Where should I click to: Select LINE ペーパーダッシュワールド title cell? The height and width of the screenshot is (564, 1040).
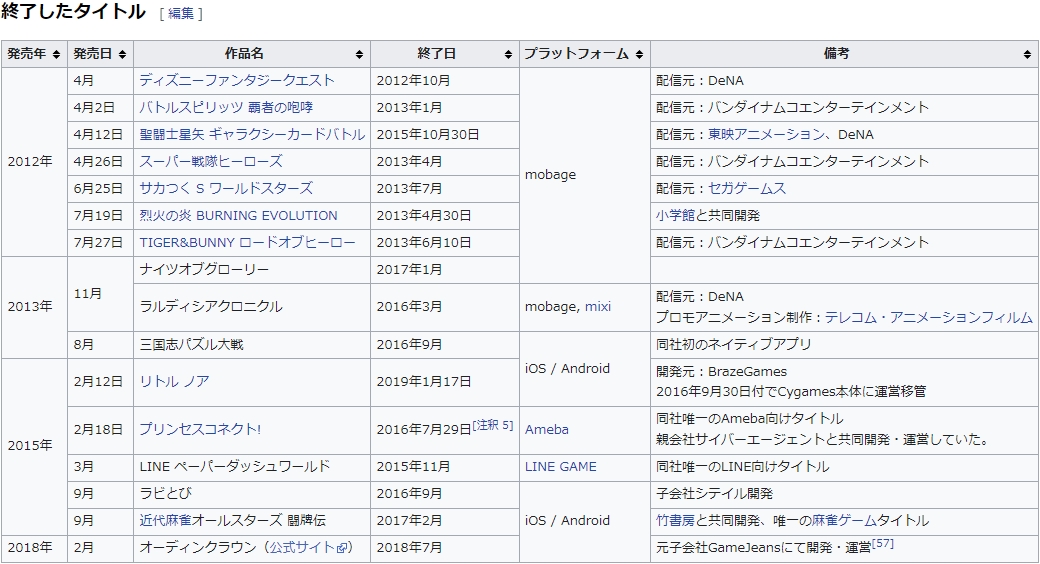252,467
